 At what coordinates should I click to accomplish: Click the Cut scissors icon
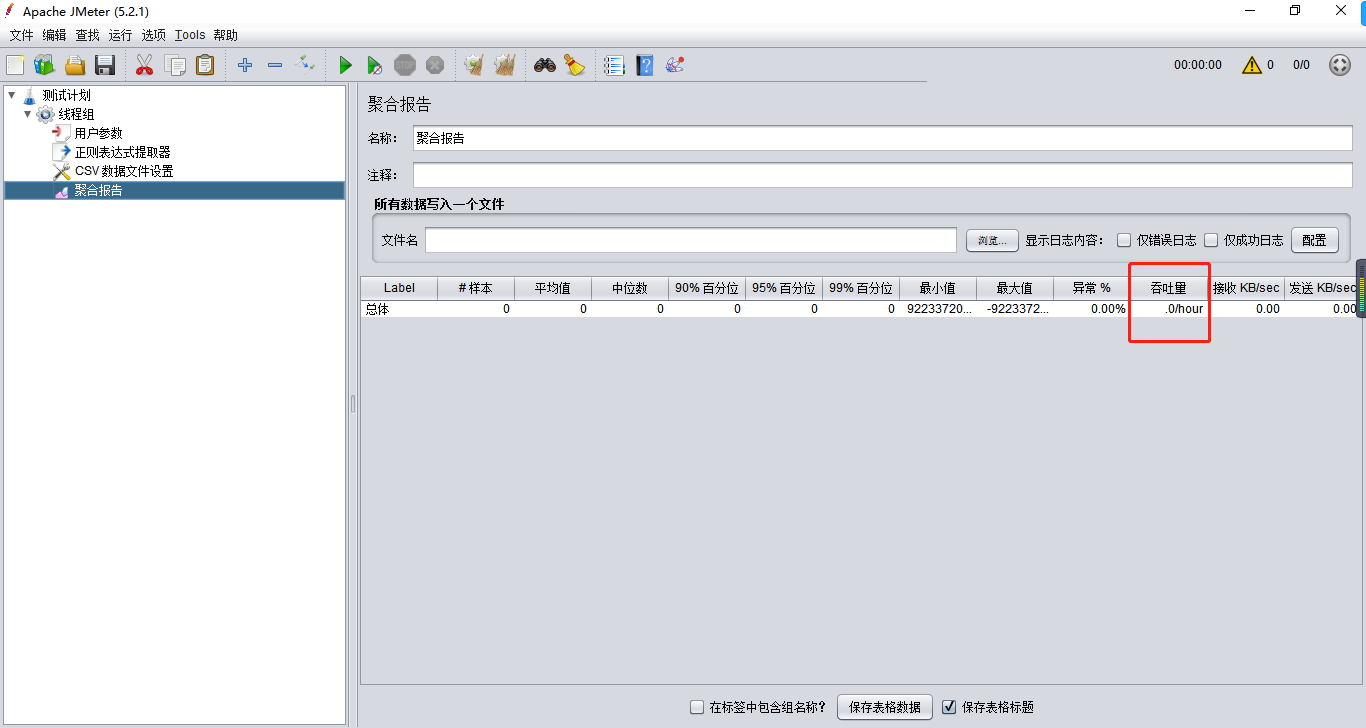pos(144,65)
